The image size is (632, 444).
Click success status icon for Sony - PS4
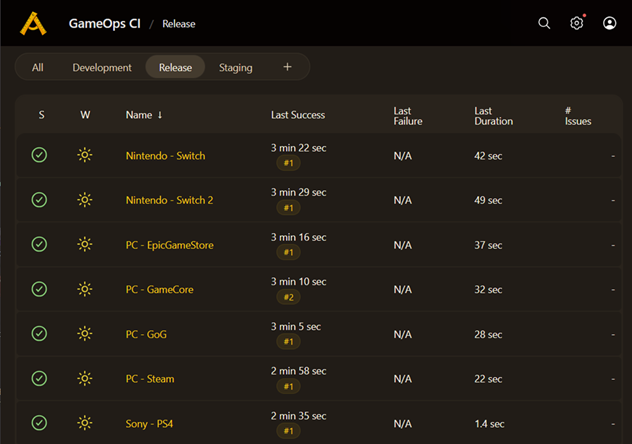39,423
